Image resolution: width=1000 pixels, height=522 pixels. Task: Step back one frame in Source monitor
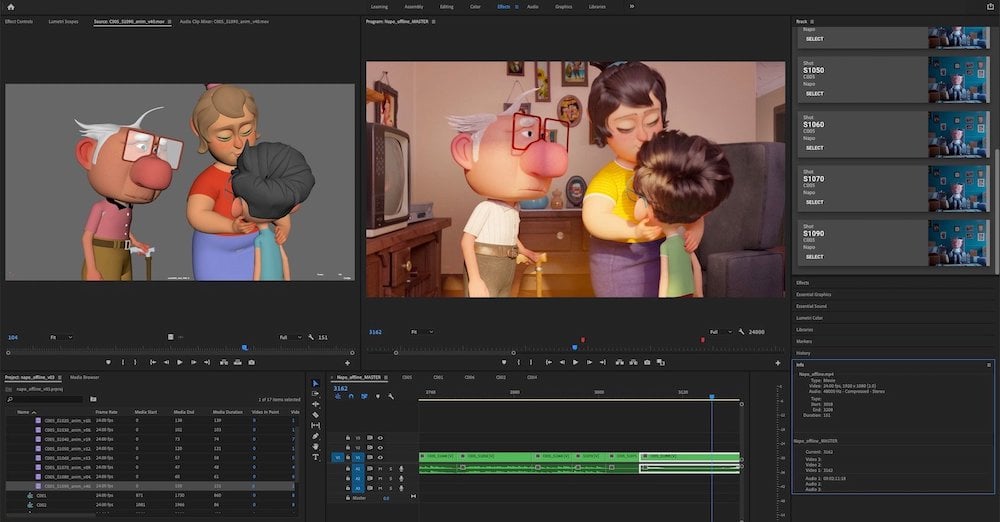coord(166,362)
